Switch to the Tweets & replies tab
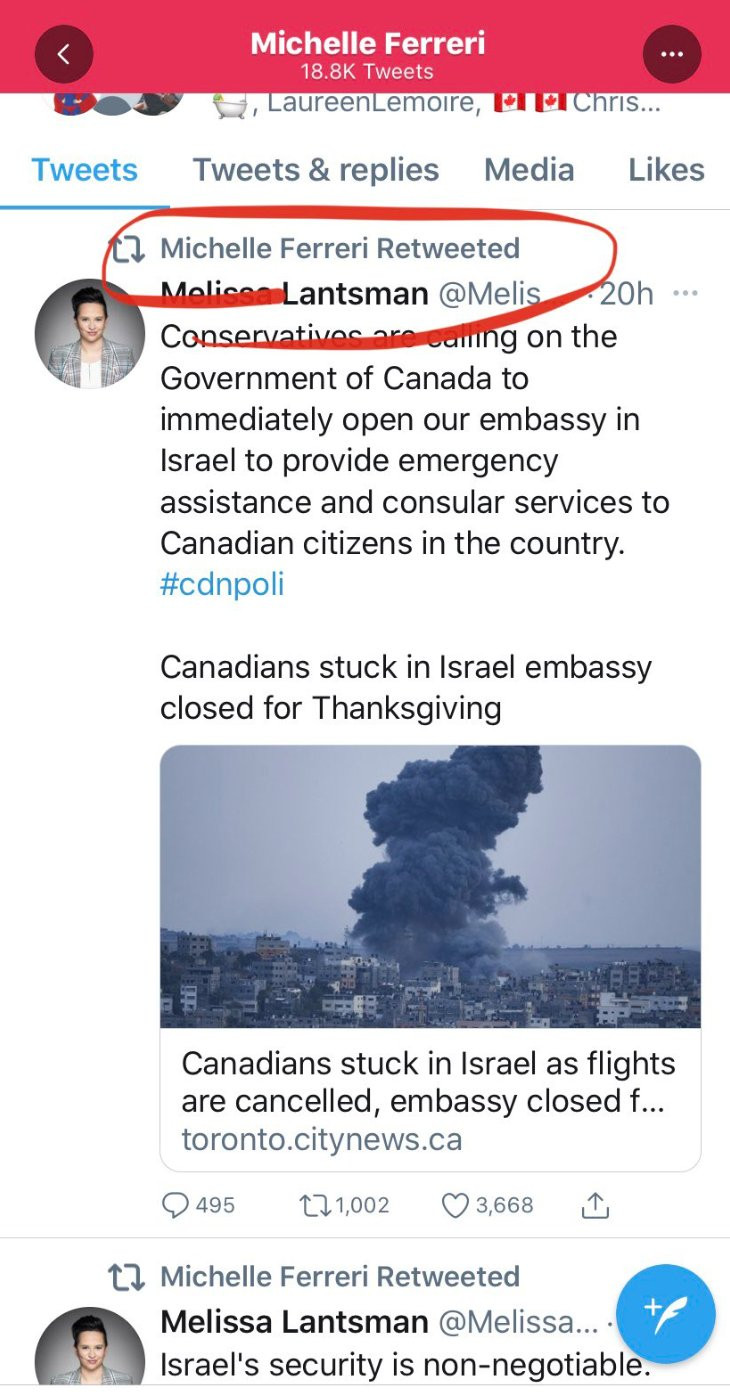The height and width of the screenshot is (1392, 730). coord(316,170)
